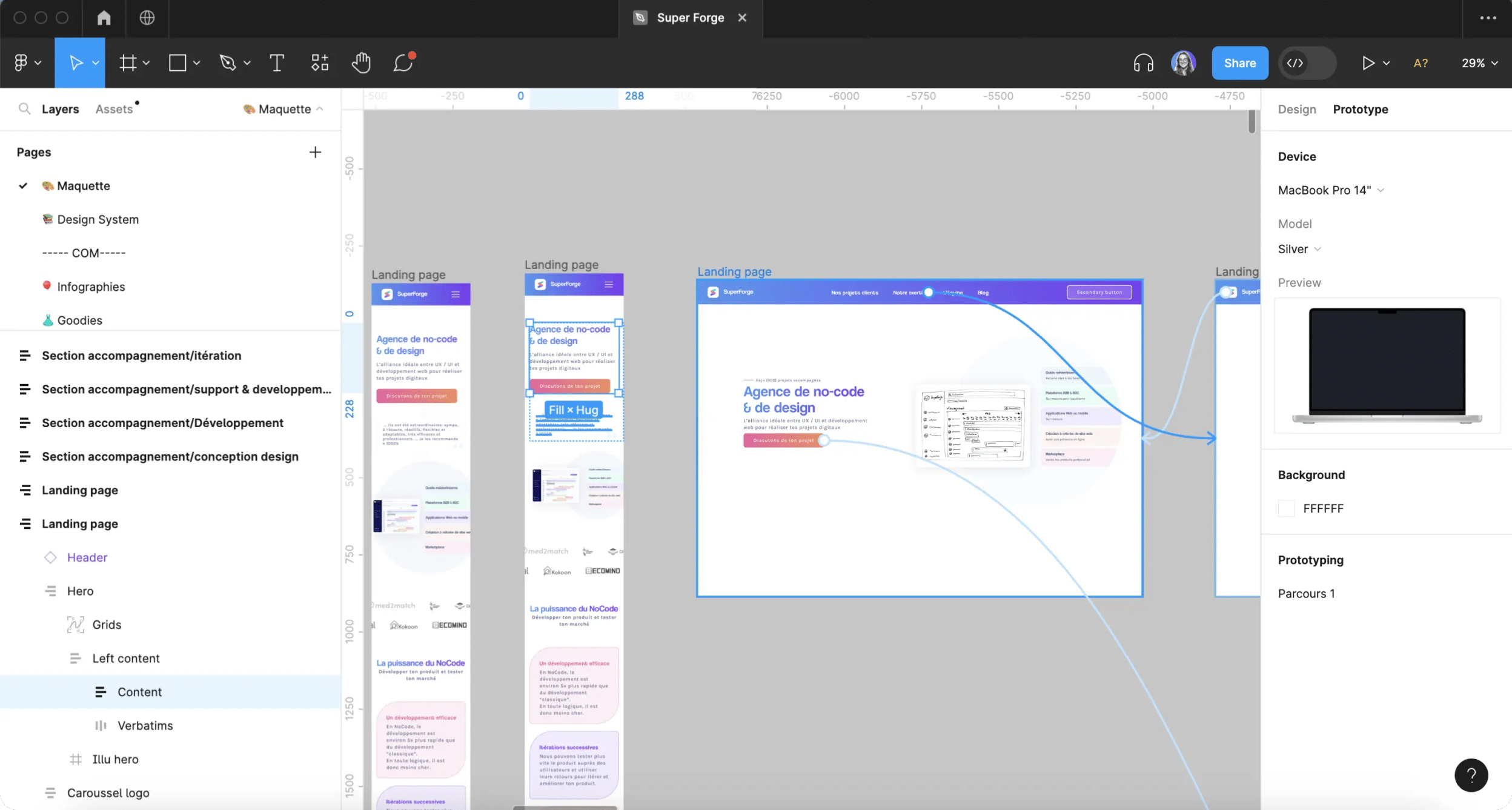
Task: Select the Frame tool
Action: (x=129, y=62)
